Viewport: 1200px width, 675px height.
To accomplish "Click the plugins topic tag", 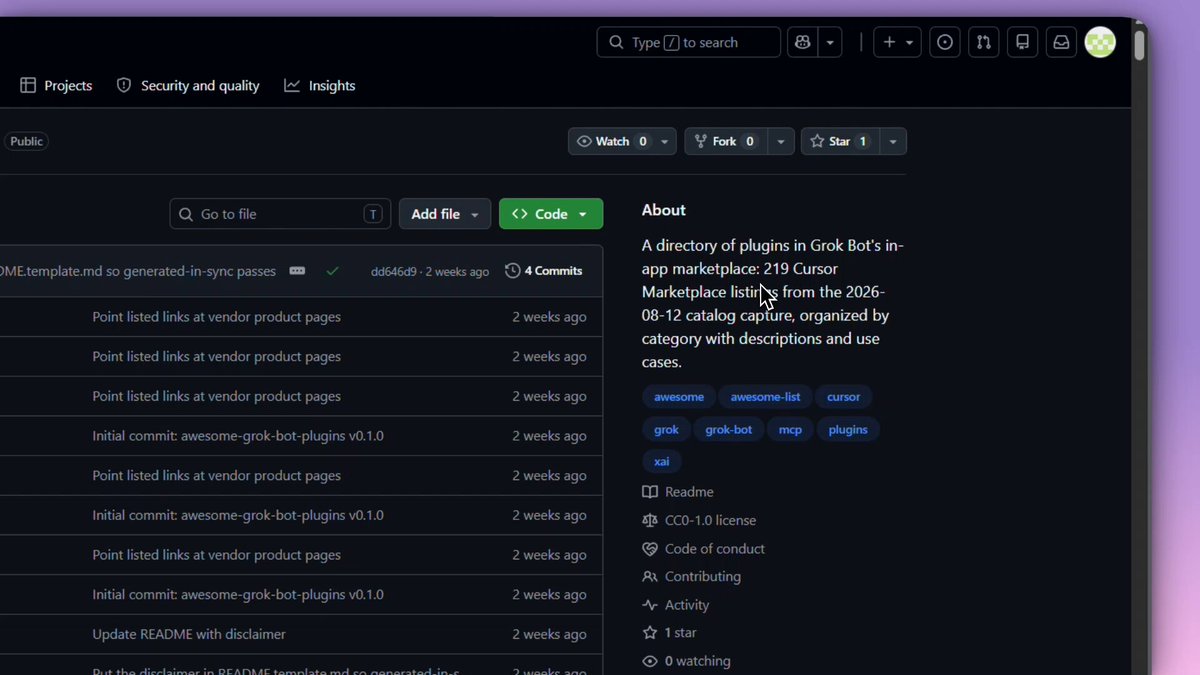I will 848,430.
